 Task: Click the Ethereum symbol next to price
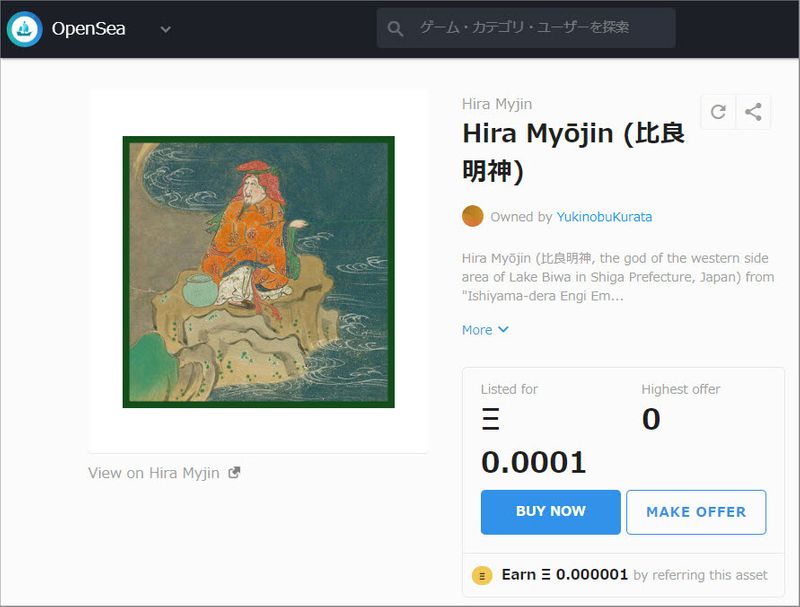[x=490, y=420]
